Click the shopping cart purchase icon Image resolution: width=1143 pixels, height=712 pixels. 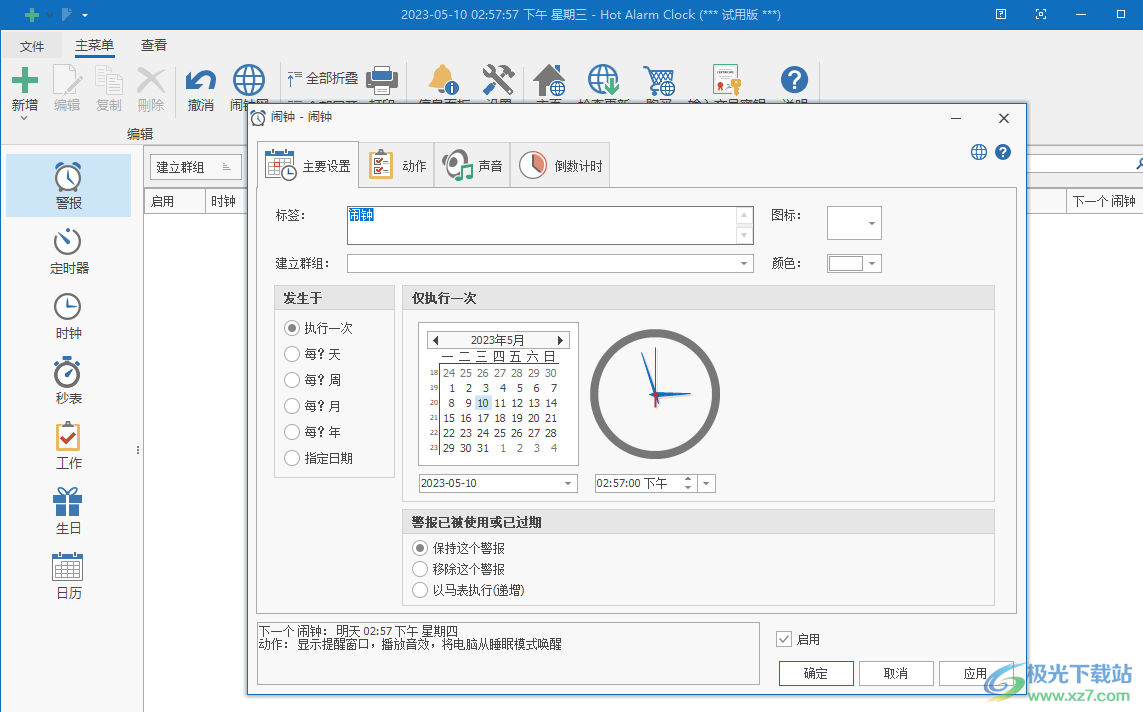[x=659, y=80]
